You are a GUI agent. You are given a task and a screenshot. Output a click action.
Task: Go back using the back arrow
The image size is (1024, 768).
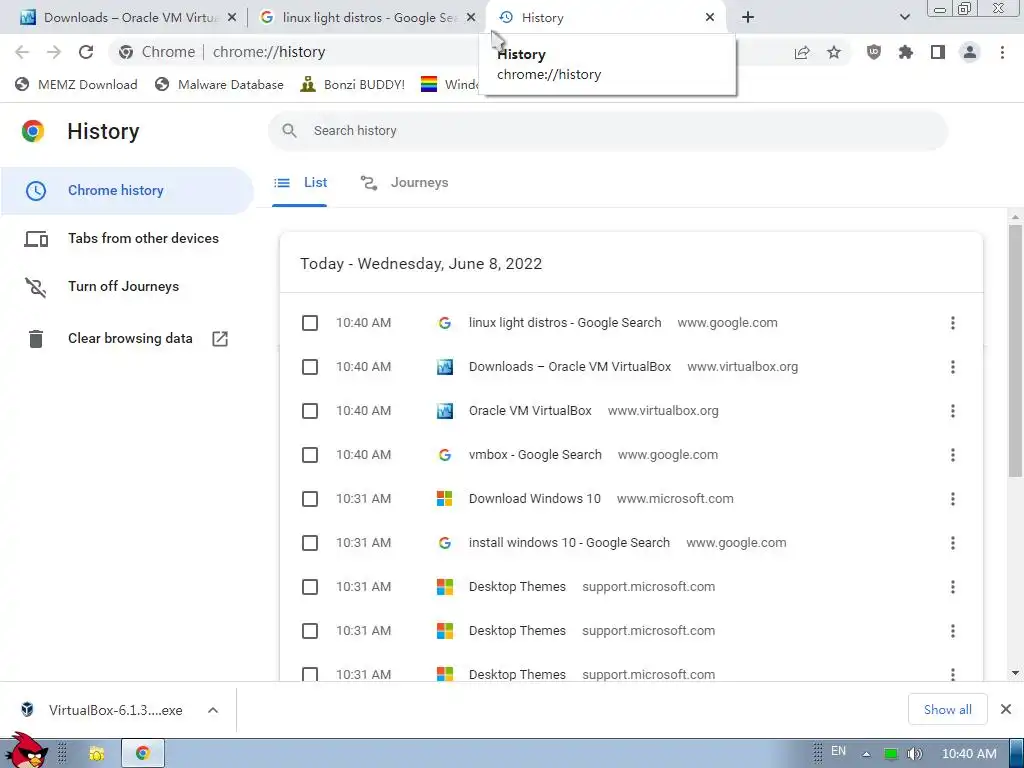22,52
